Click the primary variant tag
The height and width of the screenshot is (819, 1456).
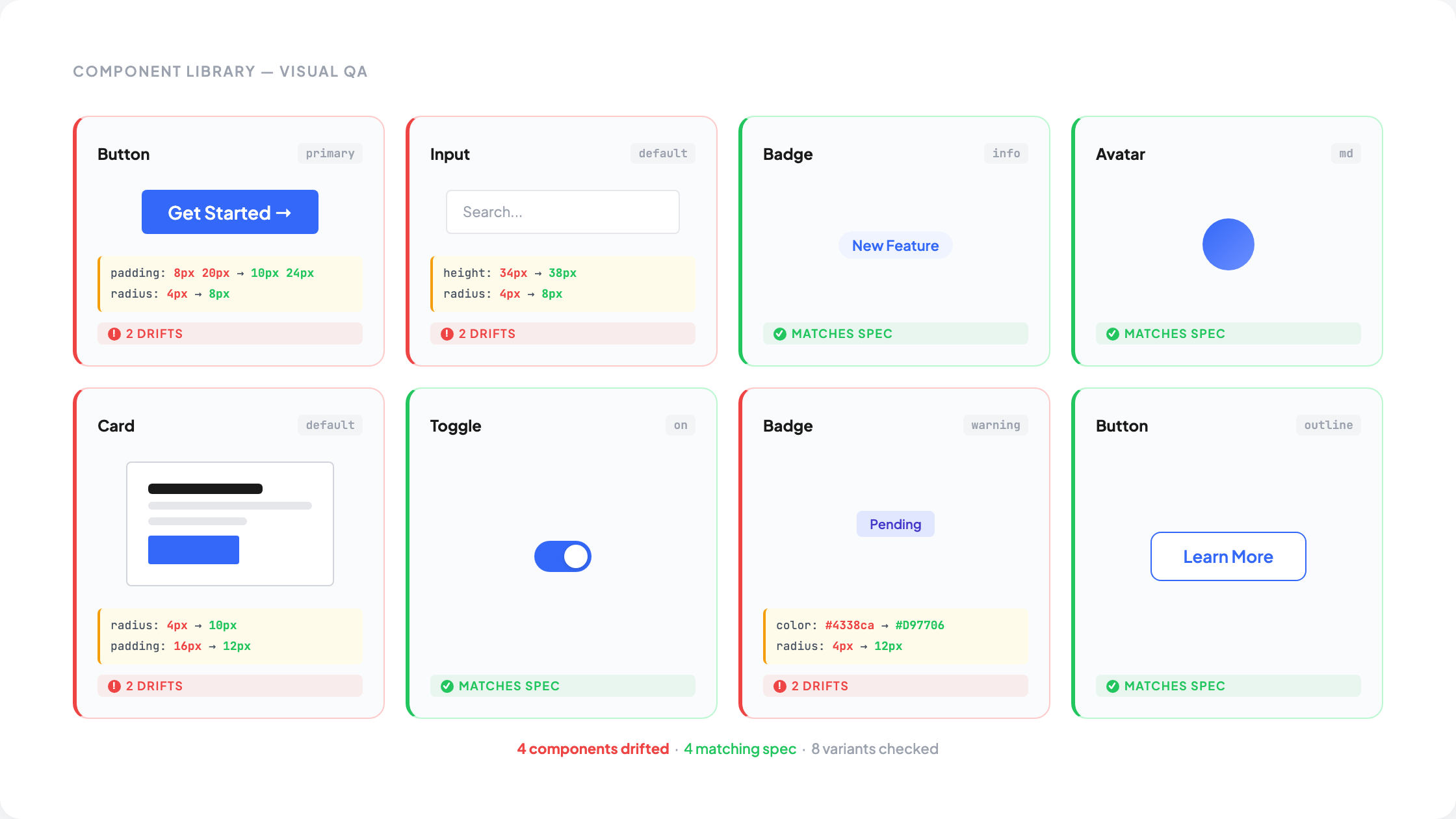pos(330,153)
